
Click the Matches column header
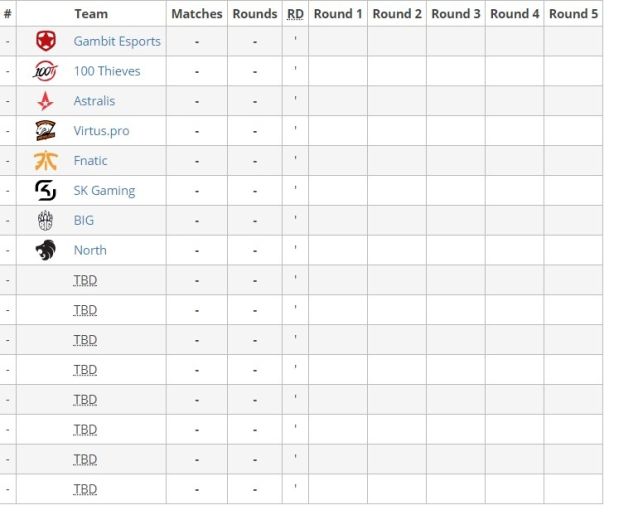tap(197, 14)
